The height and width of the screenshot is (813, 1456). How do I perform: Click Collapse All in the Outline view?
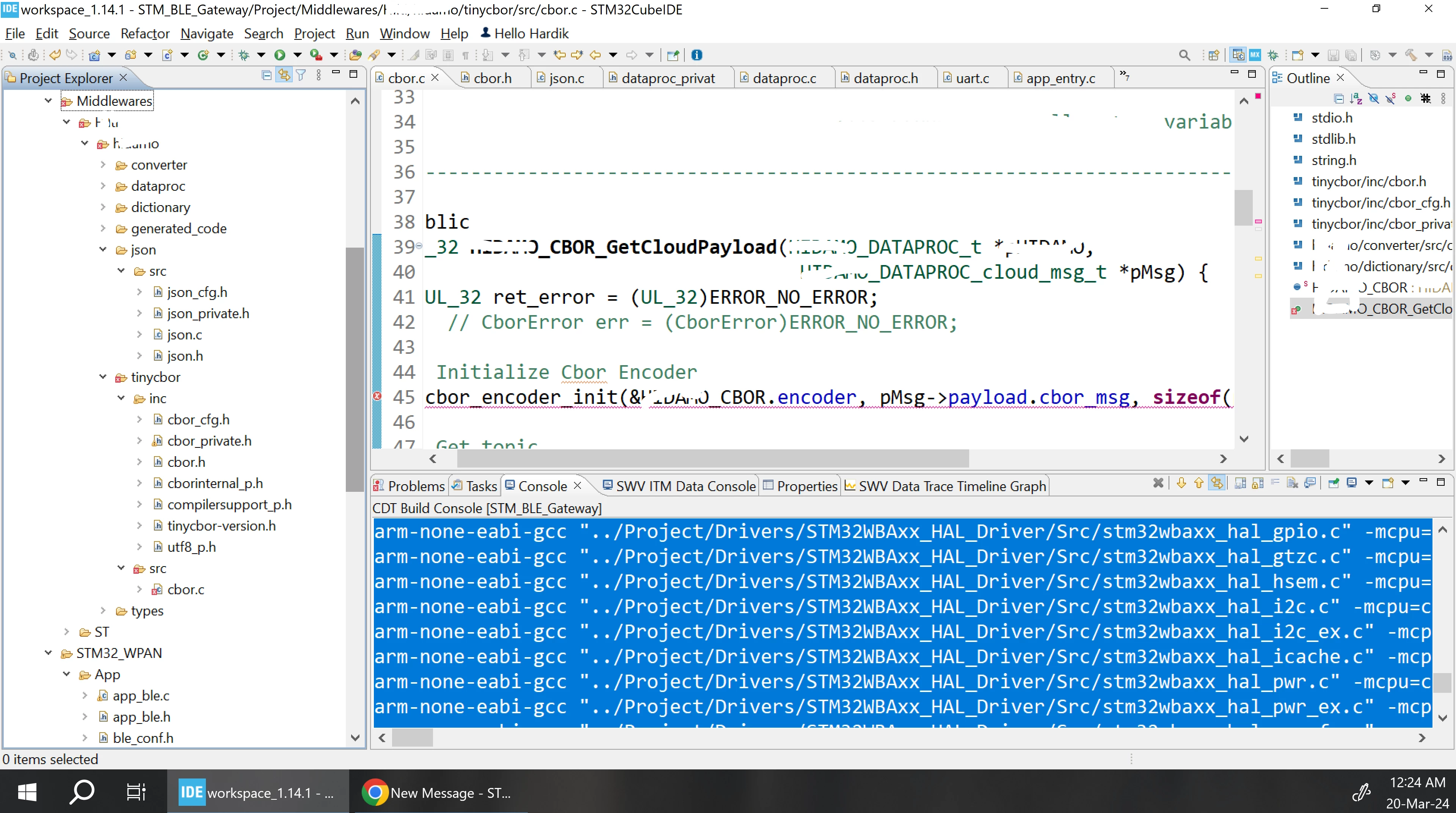[1338, 98]
